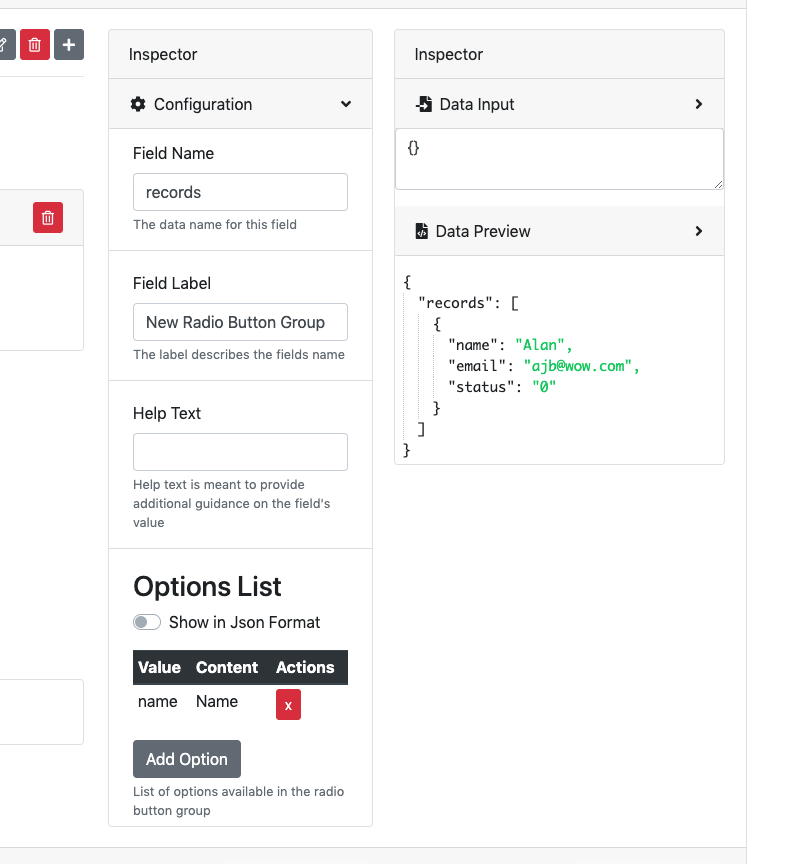Click the gear icon beside Configuration
The height and width of the screenshot is (864, 788).
click(x=138, y=104)
